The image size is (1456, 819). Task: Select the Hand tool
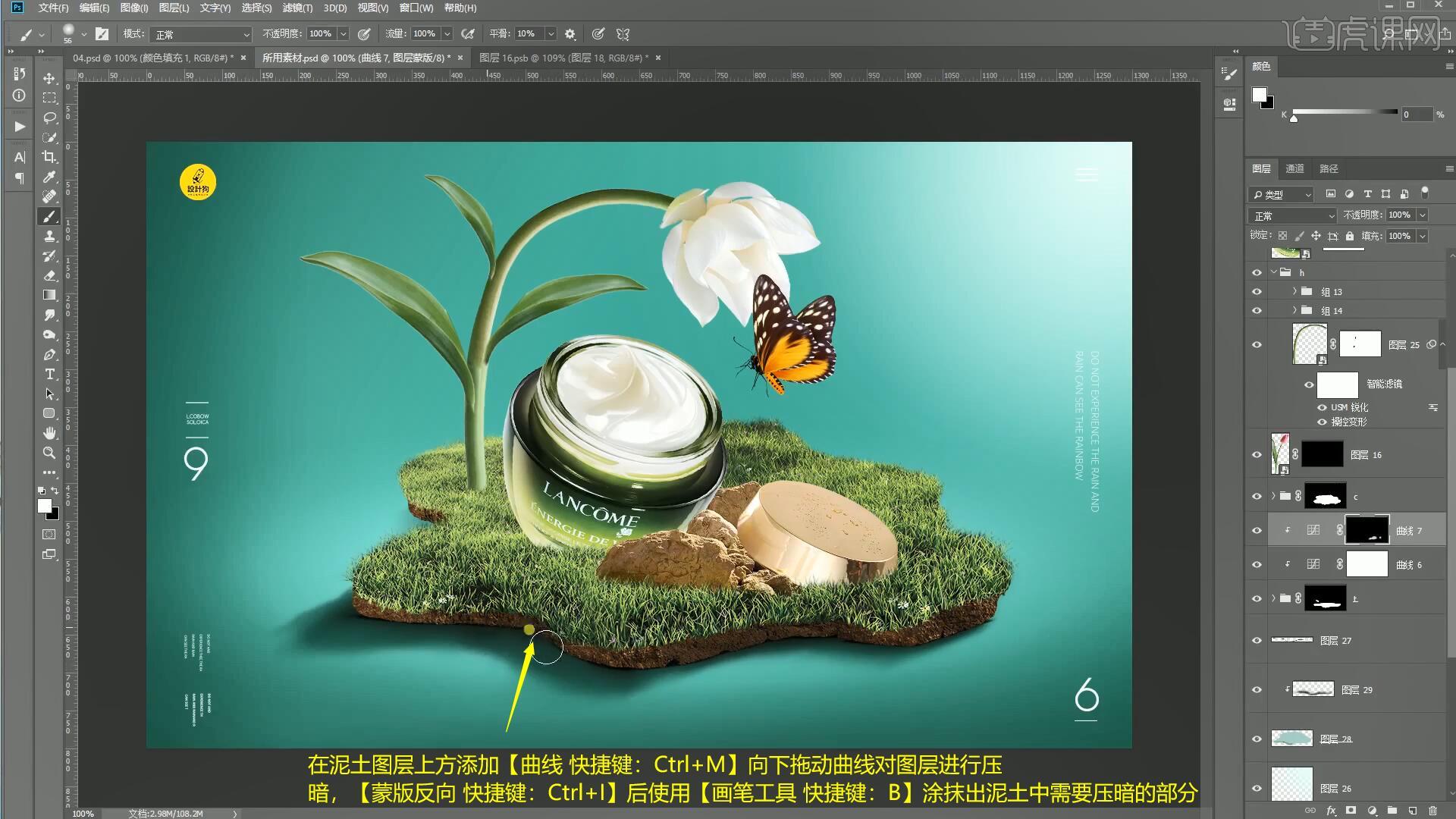49,433
